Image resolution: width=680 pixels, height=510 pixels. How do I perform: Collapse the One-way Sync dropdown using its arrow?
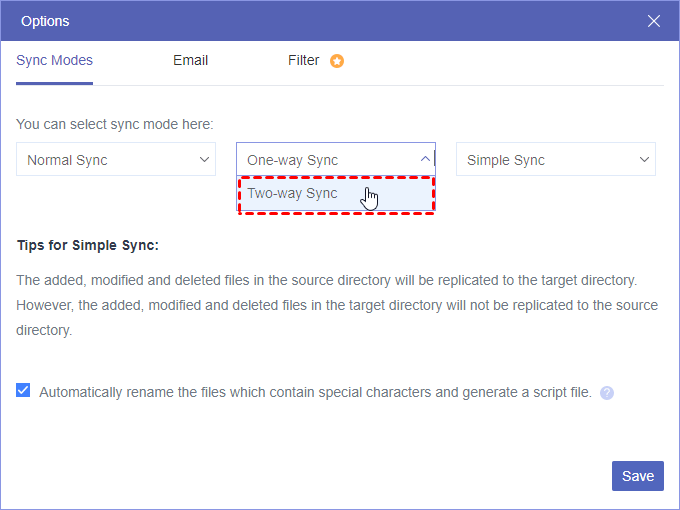pos(425,159)
